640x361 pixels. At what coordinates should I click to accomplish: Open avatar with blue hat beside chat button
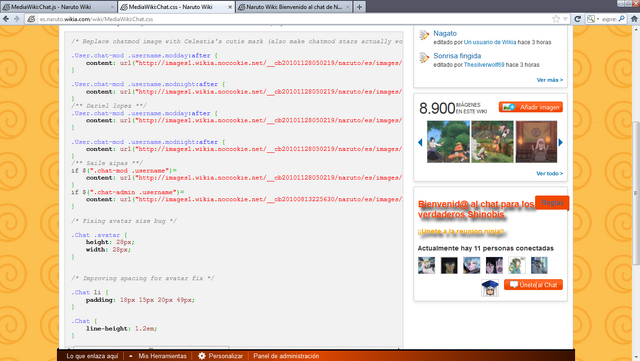[x=490, y=288]
